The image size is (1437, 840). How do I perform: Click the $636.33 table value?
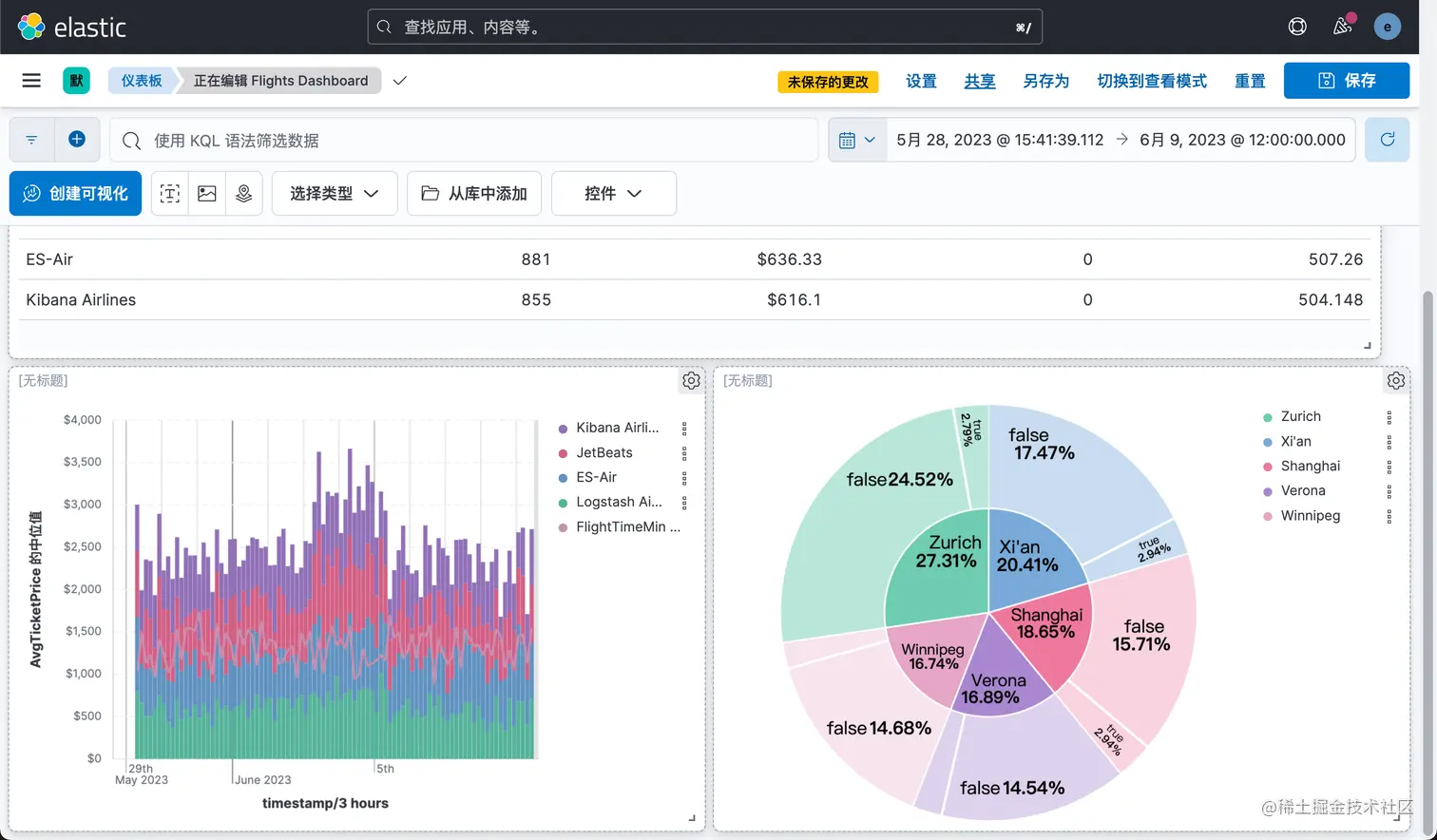point(789,259)
